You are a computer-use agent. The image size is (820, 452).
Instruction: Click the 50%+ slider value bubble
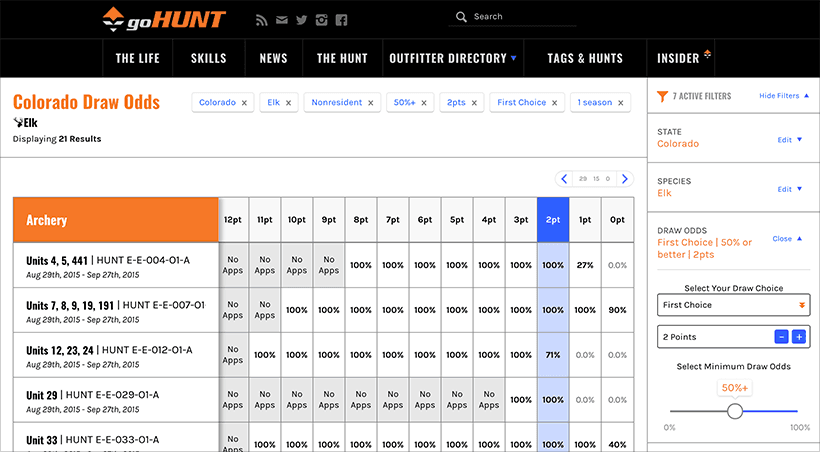(735, 388)
